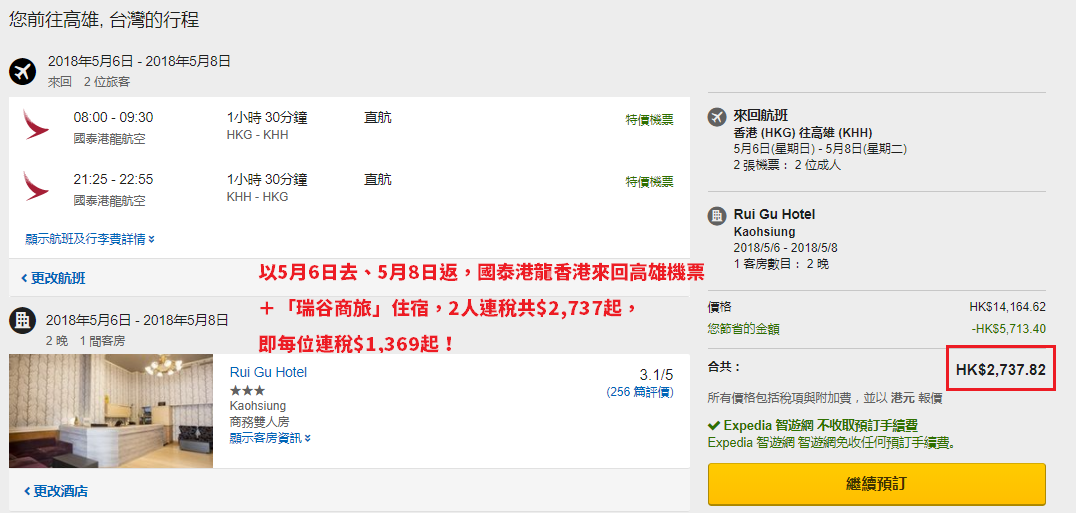Click Rui Gu Hotel heading in sidebar
This screenshot has width=1076, height=513.
tap(774, 215)
